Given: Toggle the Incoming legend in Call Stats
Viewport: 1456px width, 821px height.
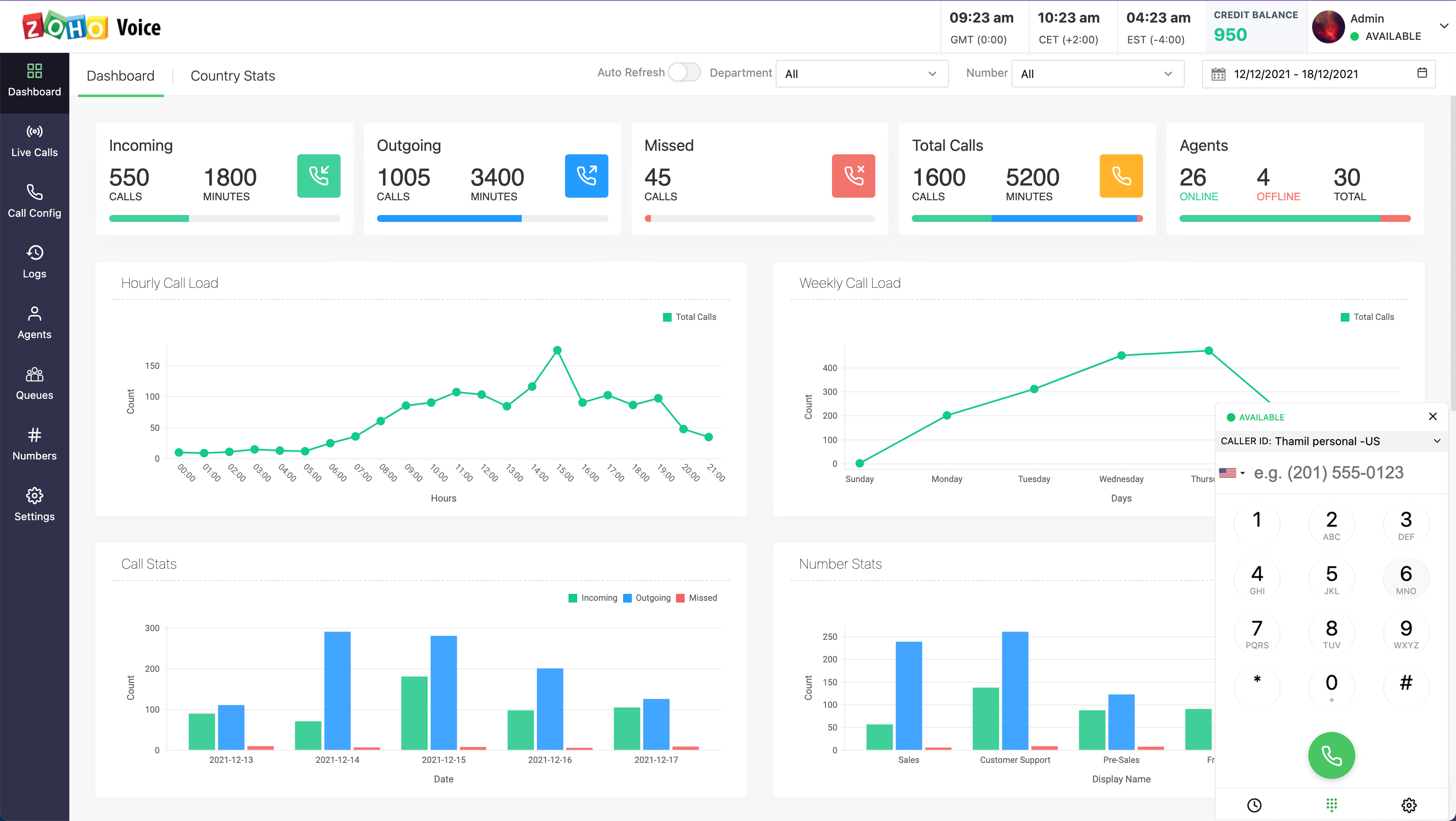Looking at the screenshot, I should point(593,598).
